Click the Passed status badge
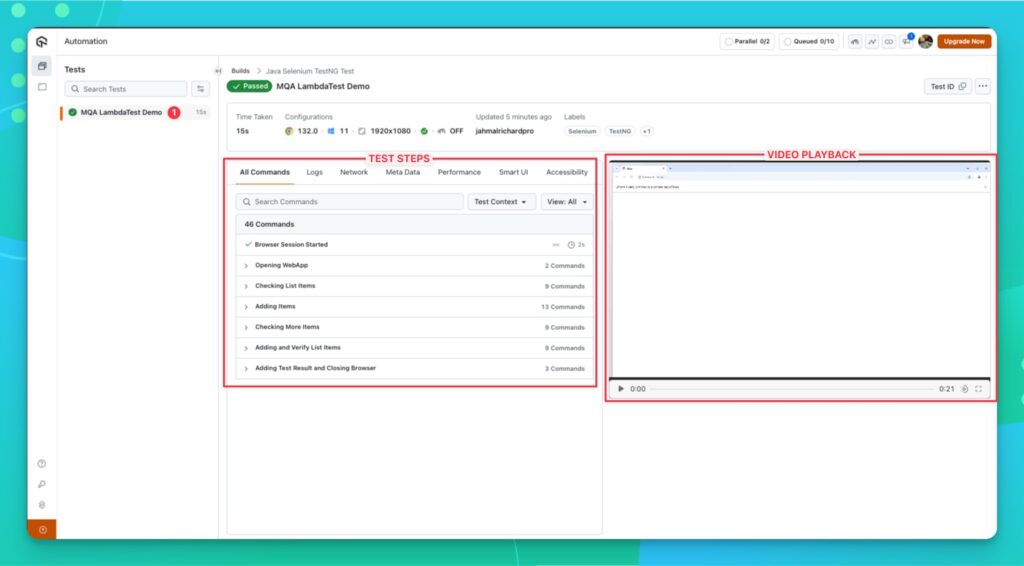Image resolution: width=1024 pixels, height=566 pixels. (x=249, y=86)
